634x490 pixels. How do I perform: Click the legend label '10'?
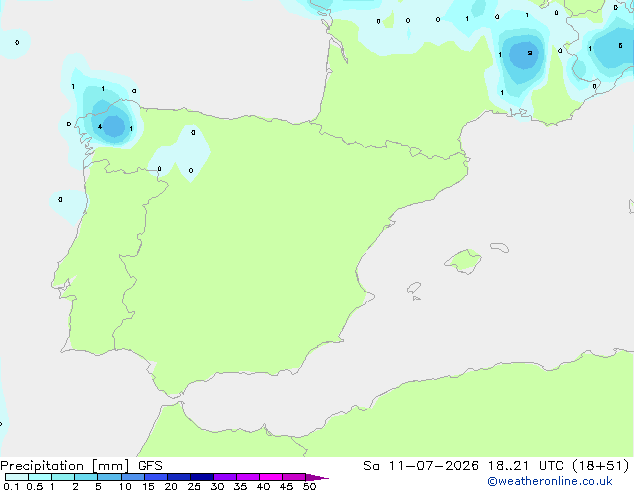click(x=125, y=486)
